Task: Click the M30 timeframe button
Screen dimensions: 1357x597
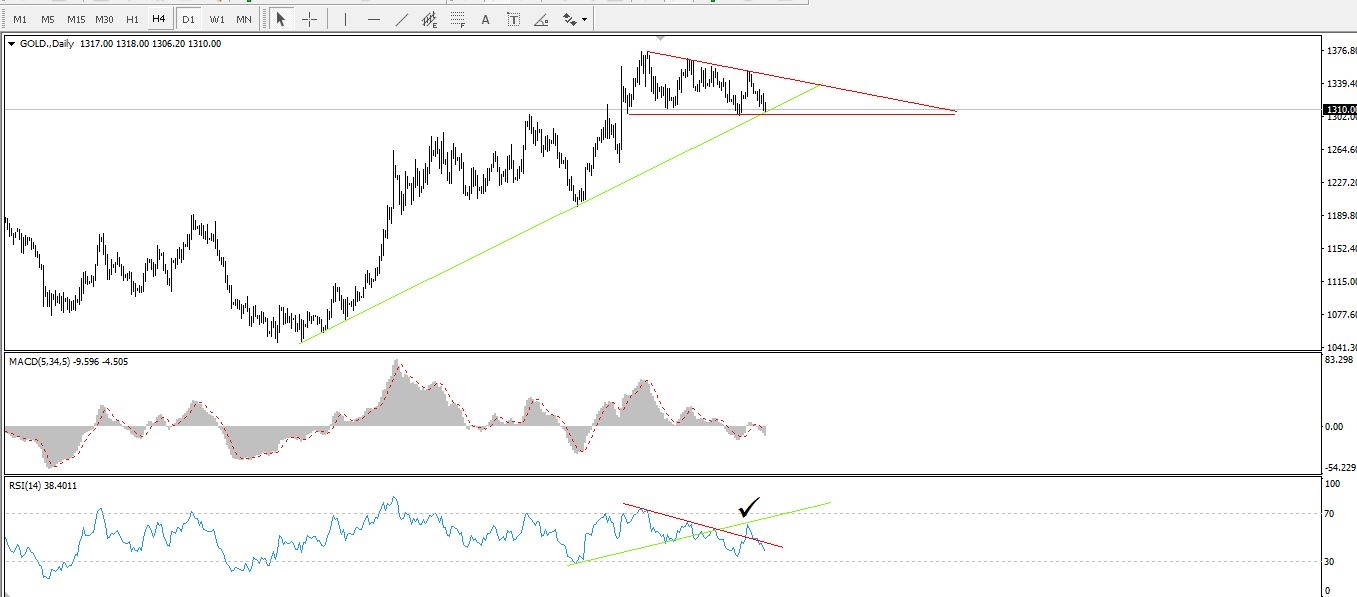Action: pyautogui.click(x=104, y=19)
